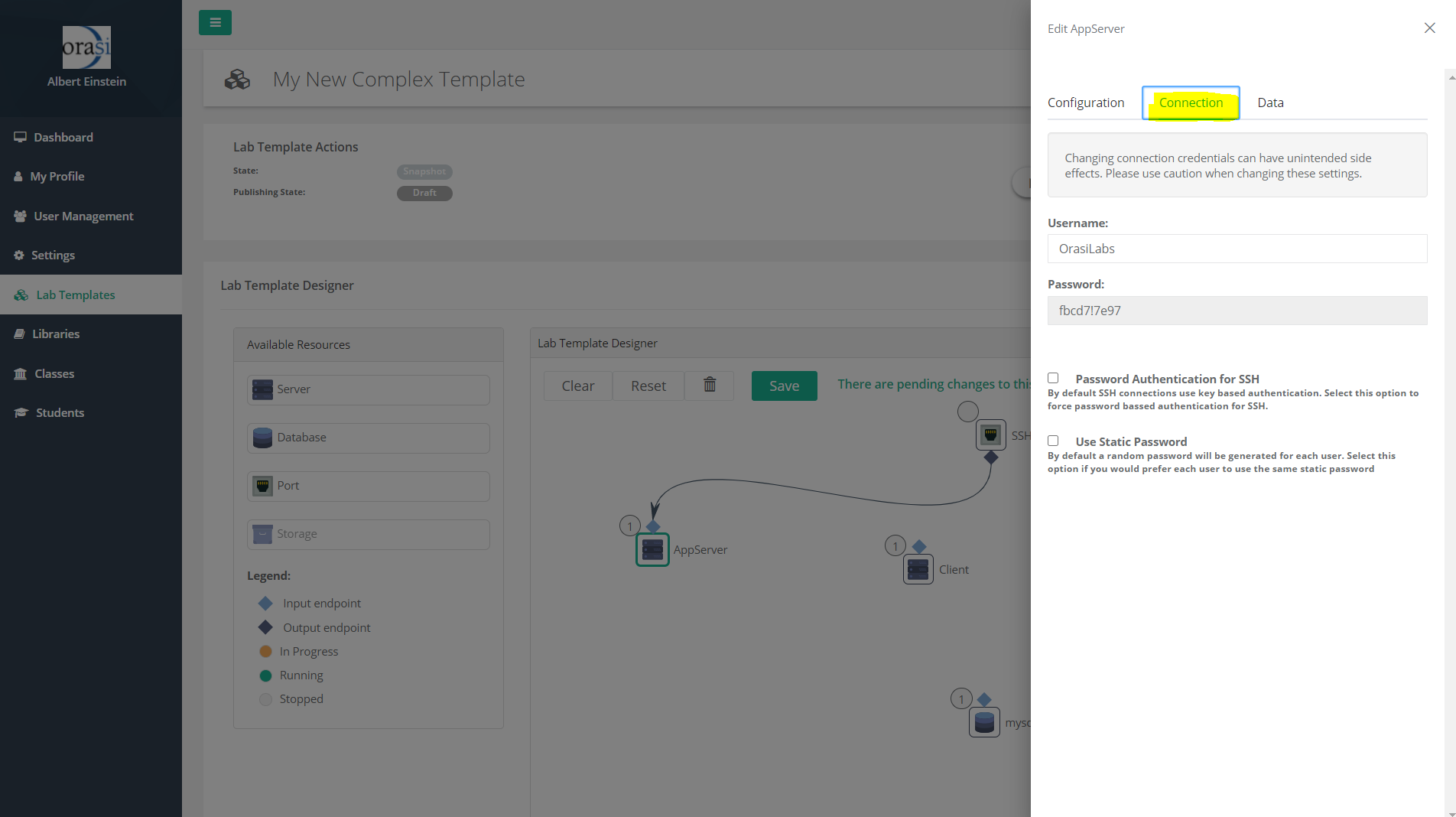Click the Classes building icon
This screenshot has width=1456, height=817.
click(21, 373)
